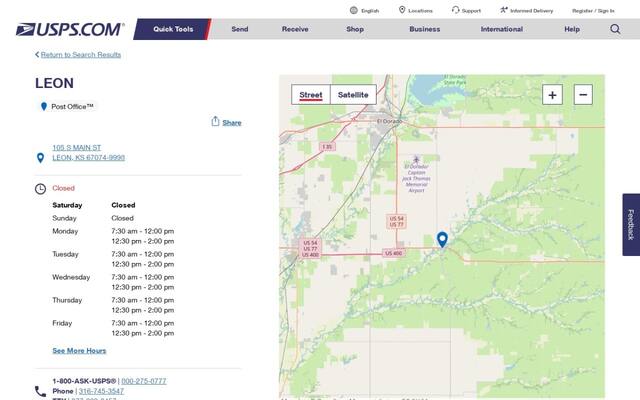Click the Post Office pin icon

point(44,107)
